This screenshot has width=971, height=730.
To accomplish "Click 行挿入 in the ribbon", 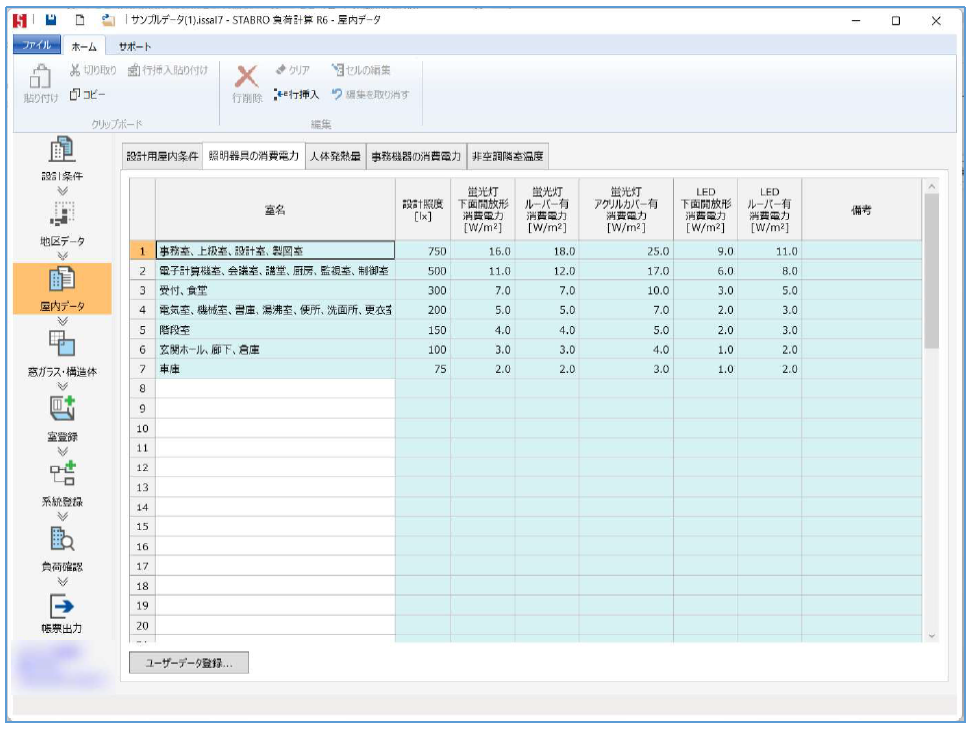I will pos(295,94).
